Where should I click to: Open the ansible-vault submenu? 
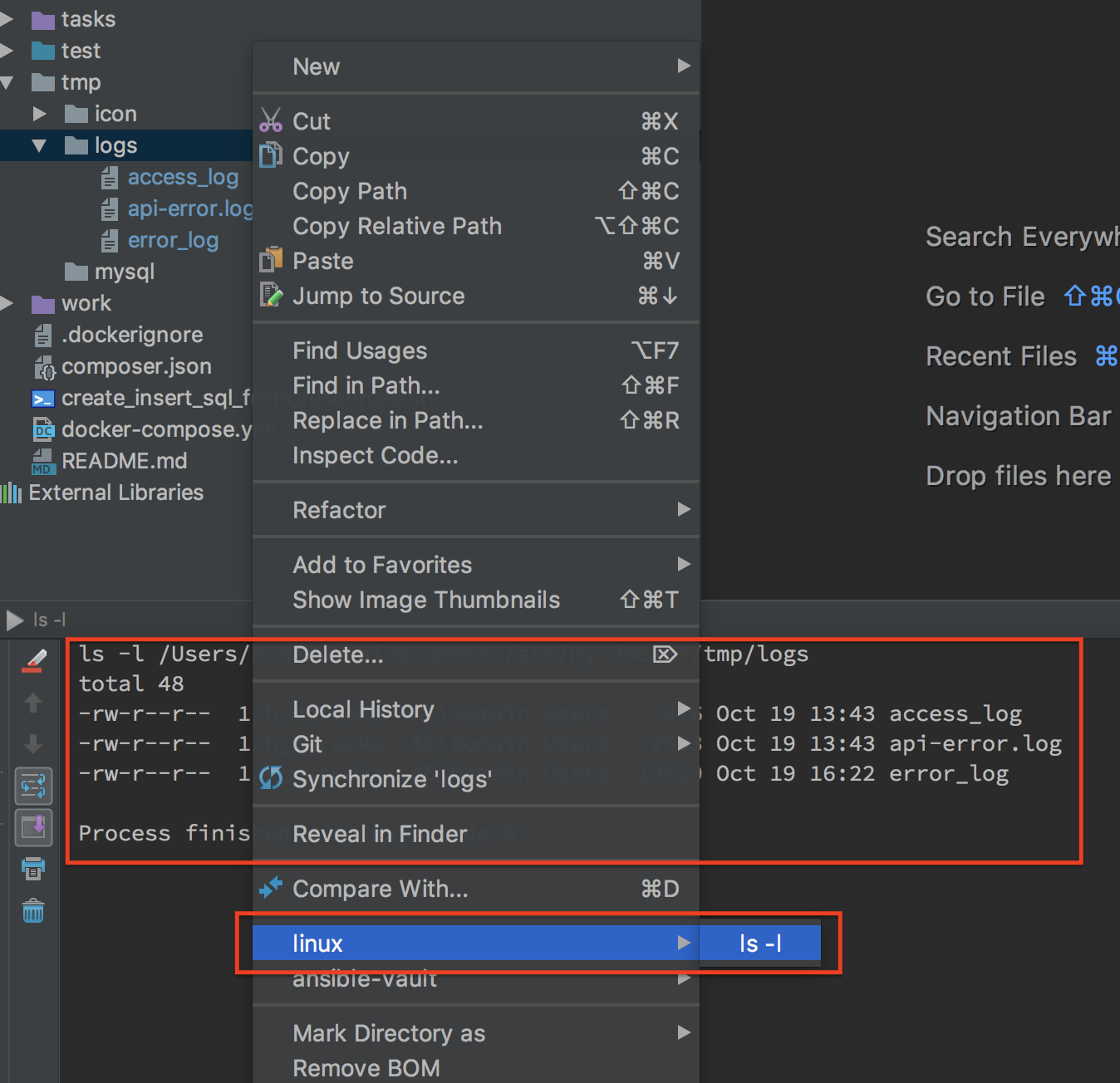tap(476, 980)
